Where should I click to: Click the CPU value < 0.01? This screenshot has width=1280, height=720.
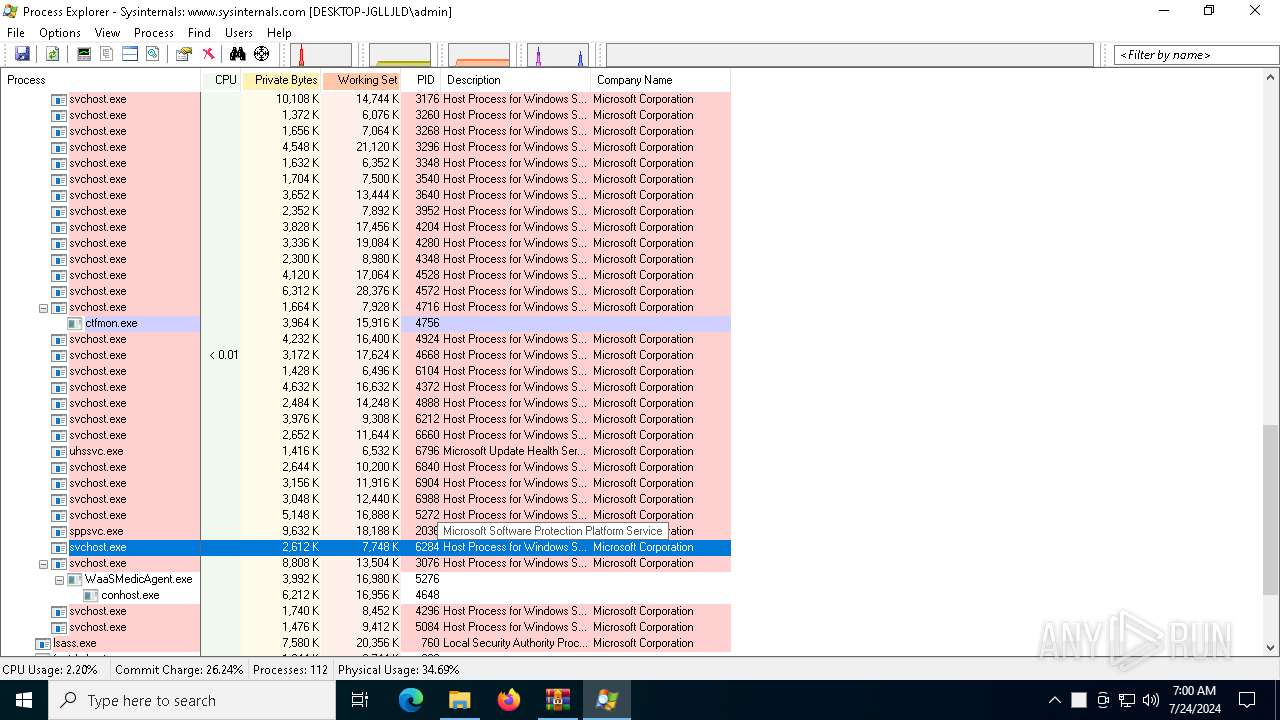(x=224, y=356)
